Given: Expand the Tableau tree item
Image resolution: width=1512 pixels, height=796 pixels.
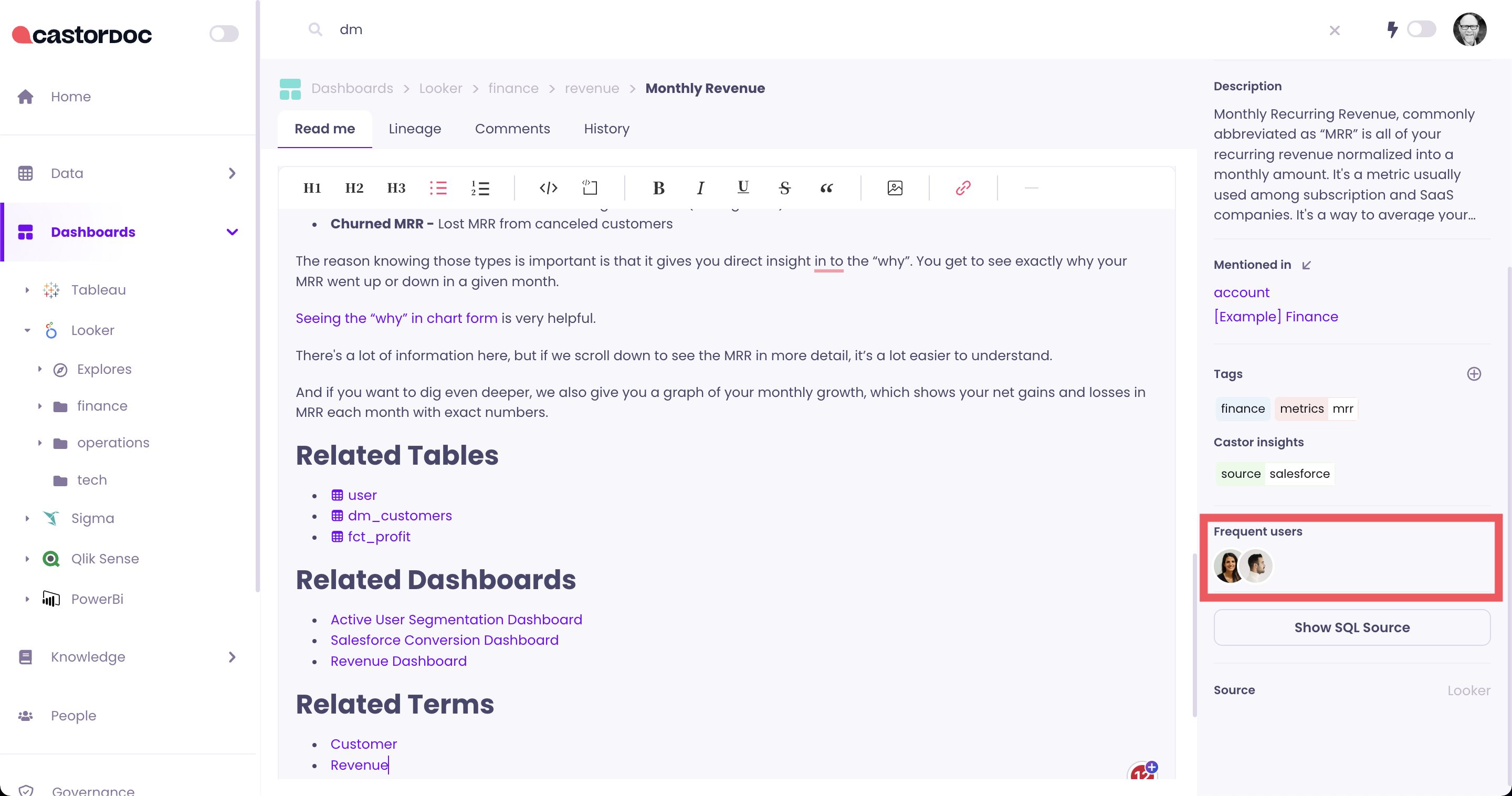Looking at the screenshot, I should tap(27, 290).
